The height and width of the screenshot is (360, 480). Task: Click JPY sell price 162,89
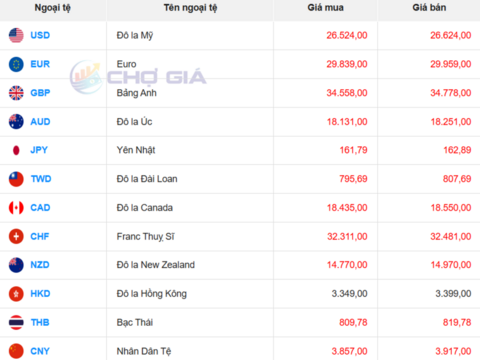point(457,150)
